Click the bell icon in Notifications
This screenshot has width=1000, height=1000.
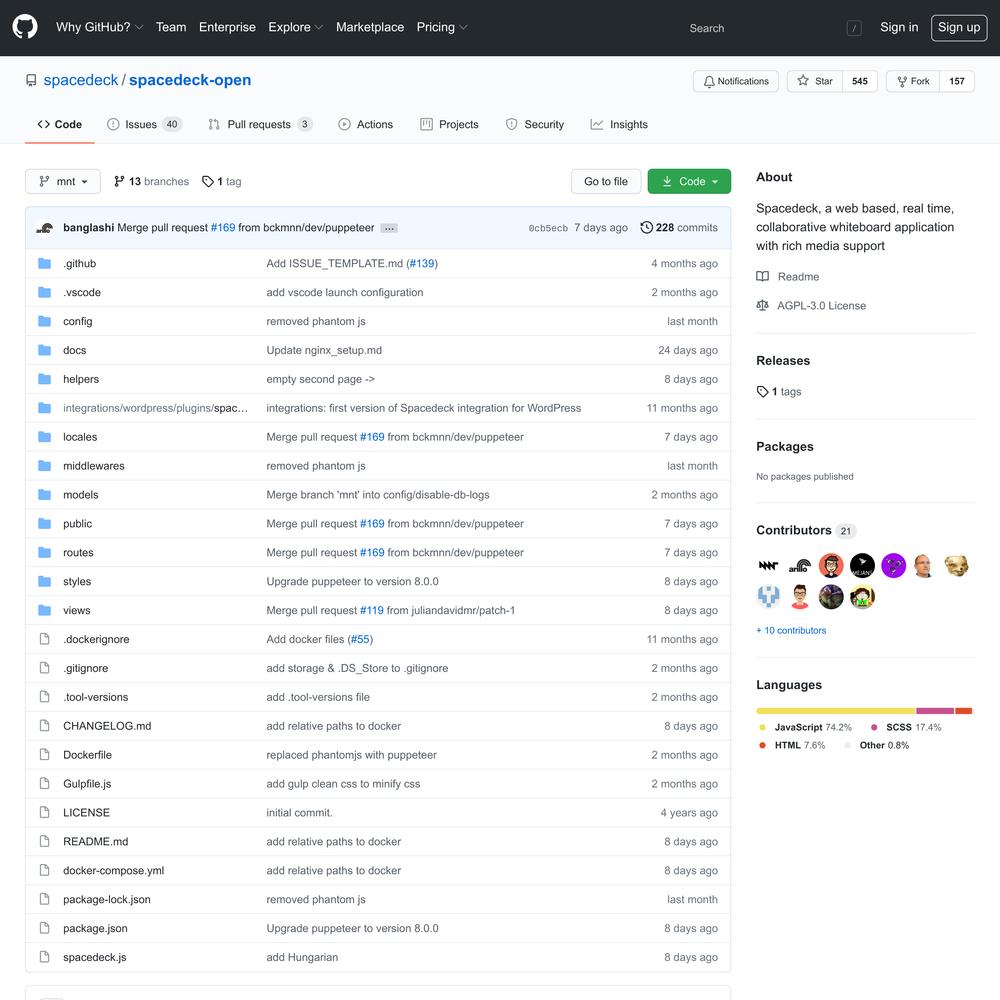click(709, 82)
